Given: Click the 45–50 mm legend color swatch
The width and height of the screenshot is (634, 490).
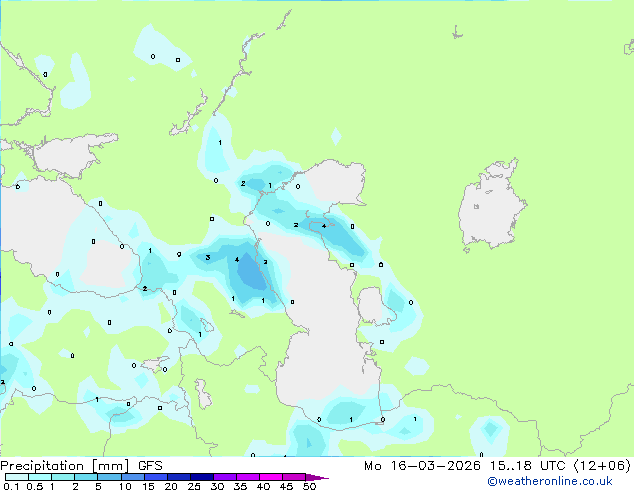Looking at the screenshot, I should pos(294,477).
